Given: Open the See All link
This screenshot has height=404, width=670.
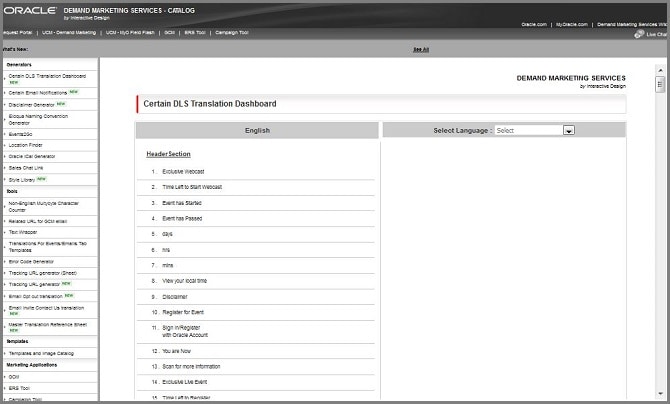Looking at the screenshot, I should coord(421,50).
